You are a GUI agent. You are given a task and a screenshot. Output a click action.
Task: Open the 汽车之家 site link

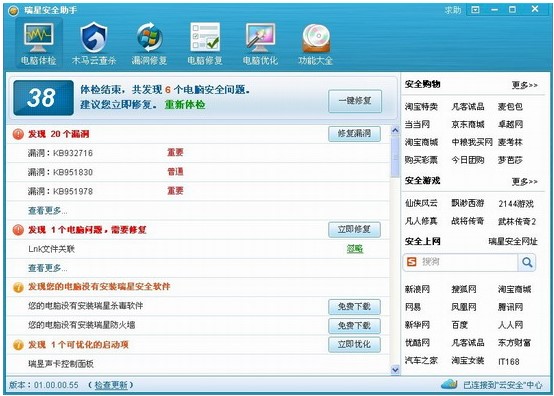[421, 361]
